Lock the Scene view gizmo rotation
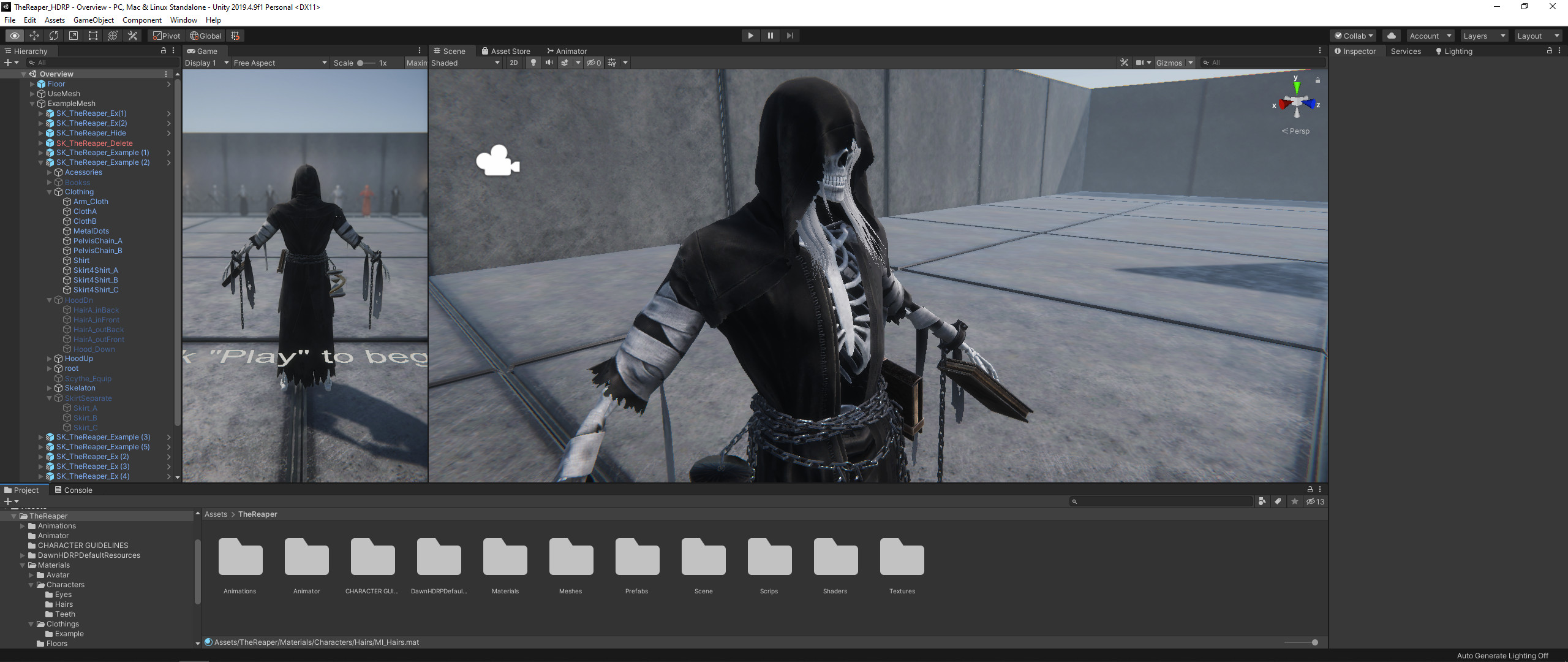1568x662 pixels. (1317, 80)
